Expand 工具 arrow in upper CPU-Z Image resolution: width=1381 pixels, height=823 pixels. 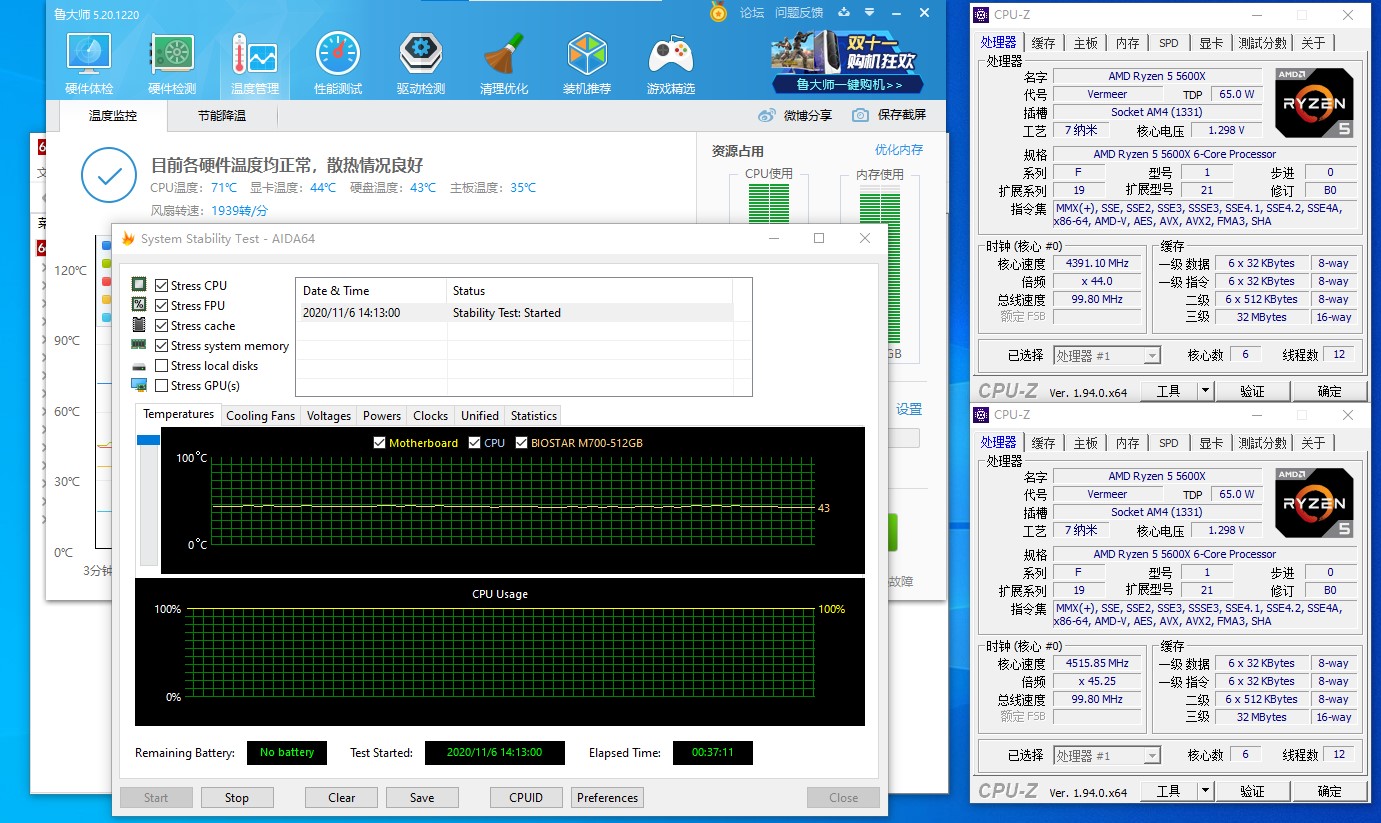[x=1205, y=391]
